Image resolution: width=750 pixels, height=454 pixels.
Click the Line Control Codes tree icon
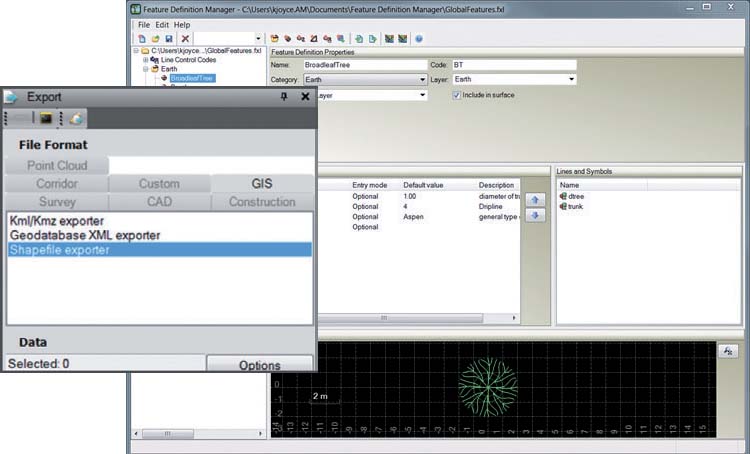[154, 60]
